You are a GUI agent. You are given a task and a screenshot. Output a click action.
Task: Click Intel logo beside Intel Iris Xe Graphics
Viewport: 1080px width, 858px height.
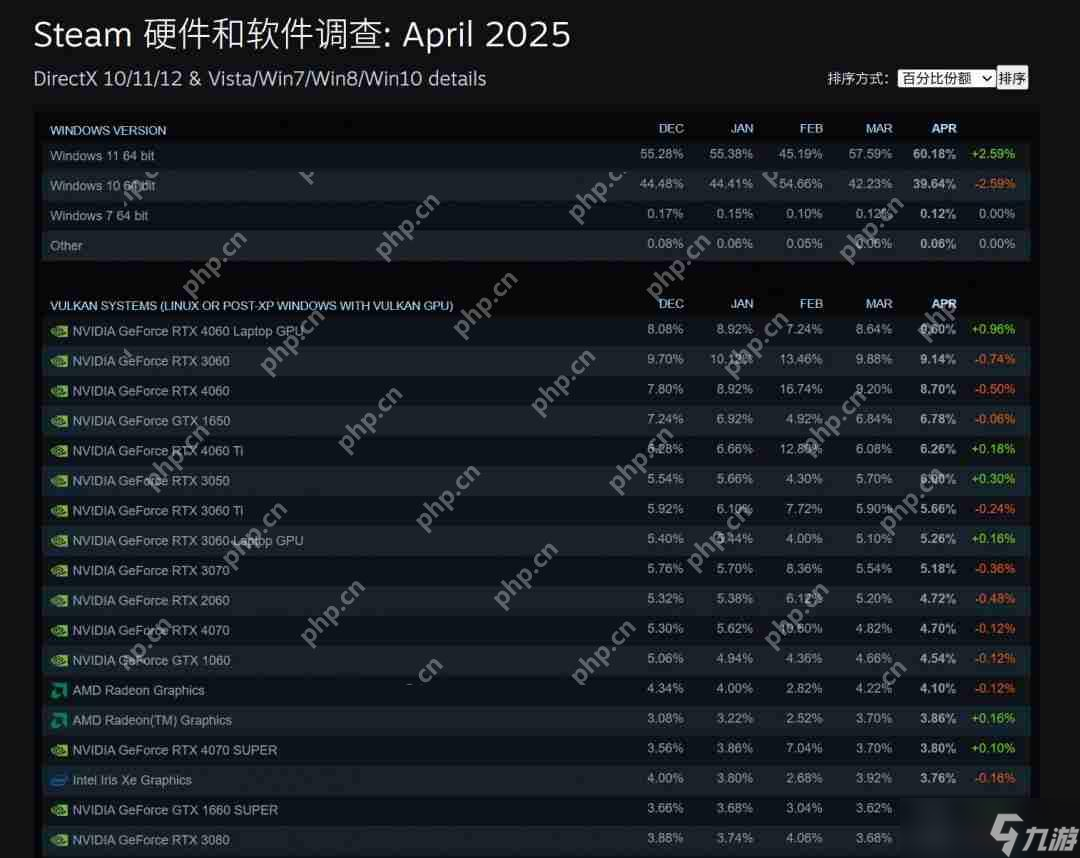click(59, 780)
